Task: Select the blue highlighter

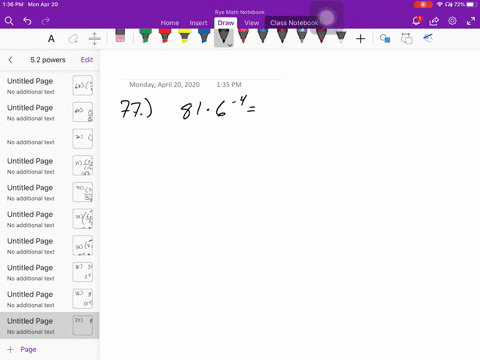Action: click(x=204, y=36)
